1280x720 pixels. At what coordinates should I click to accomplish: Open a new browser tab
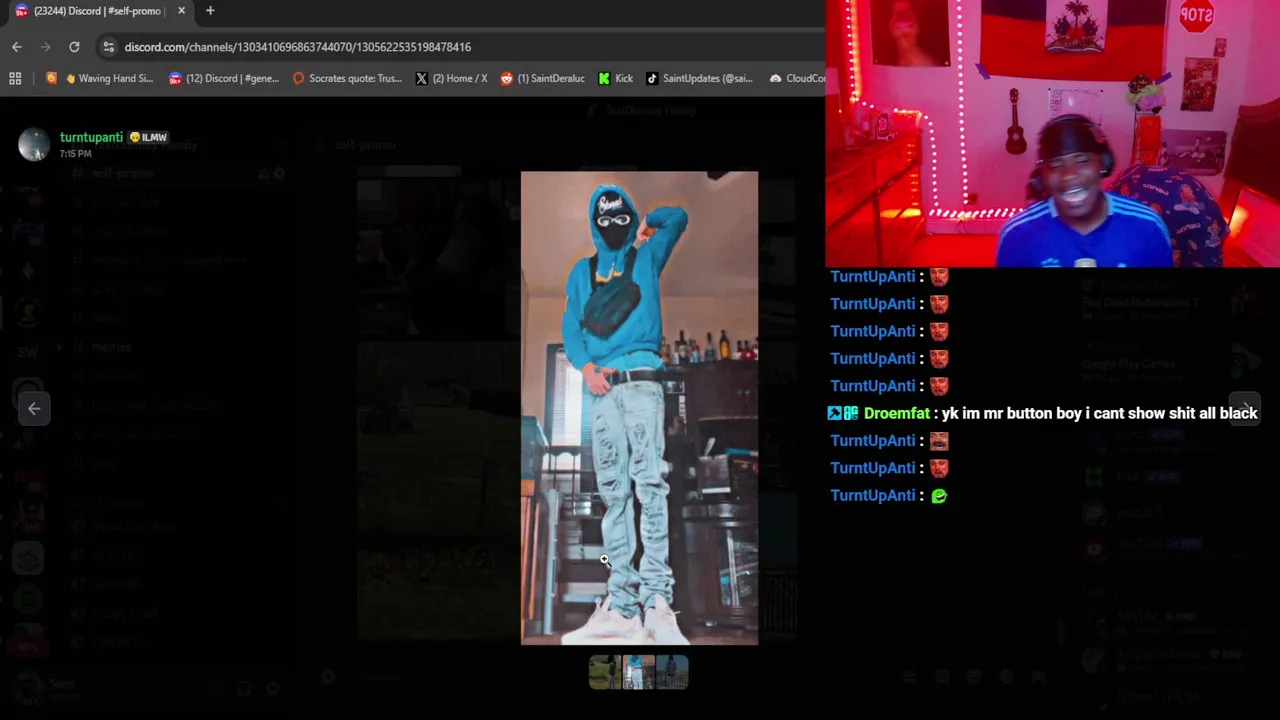tap(210, 11)
